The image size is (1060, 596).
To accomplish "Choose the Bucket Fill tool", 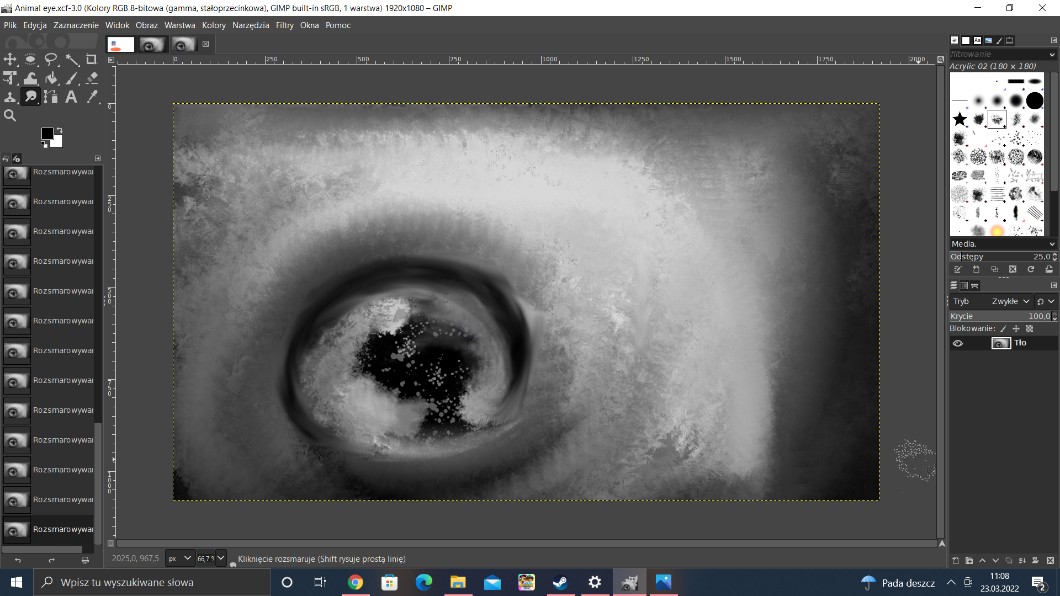I will coord(51,78).
